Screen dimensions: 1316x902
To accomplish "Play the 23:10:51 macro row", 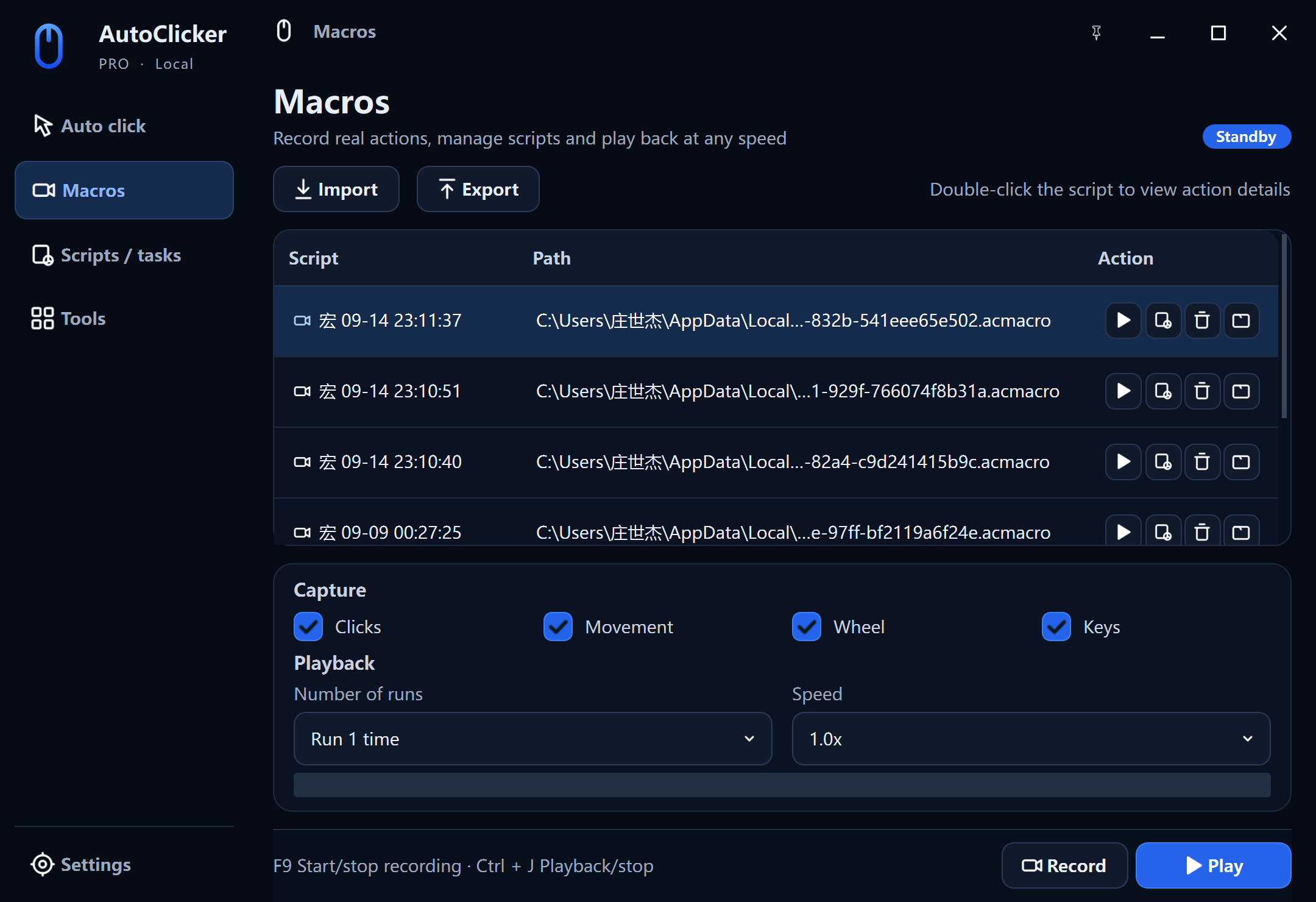I will coord(1123,391).
